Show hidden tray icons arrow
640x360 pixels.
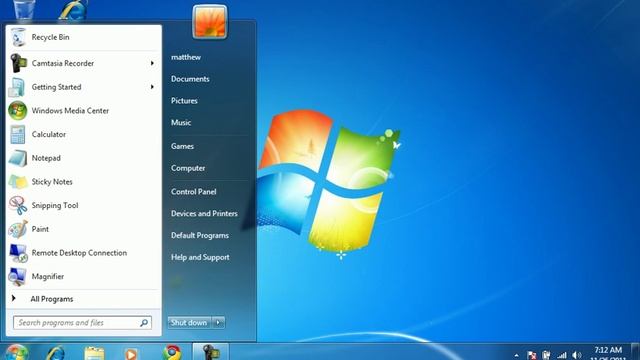(x=517, y=356)
